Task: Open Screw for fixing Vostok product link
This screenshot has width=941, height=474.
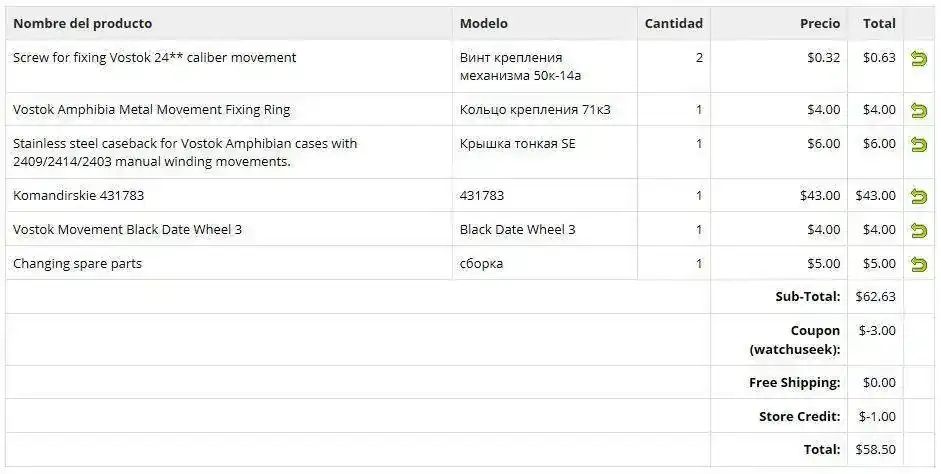Action: point(154,58)
